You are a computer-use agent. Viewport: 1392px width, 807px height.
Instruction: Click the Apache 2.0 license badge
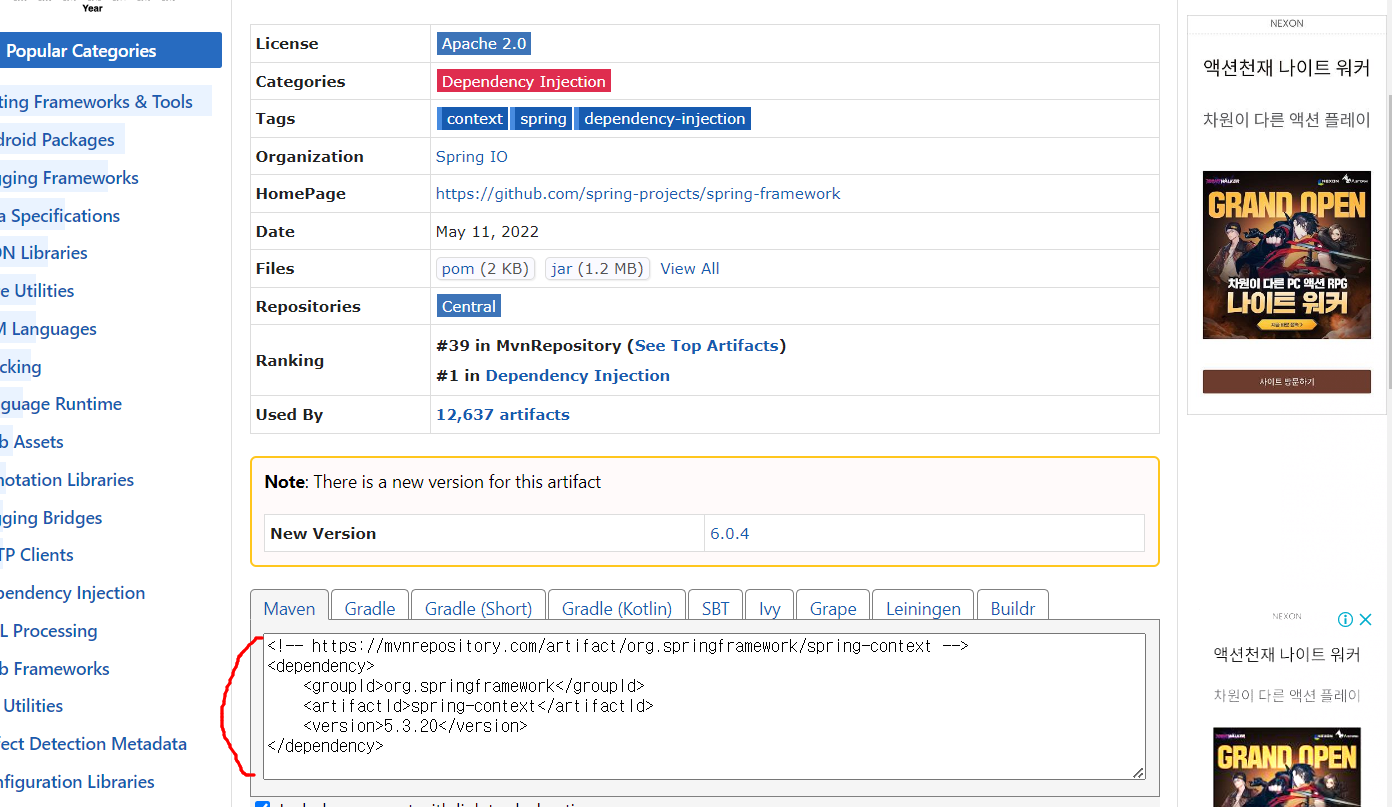coord(484,44)
